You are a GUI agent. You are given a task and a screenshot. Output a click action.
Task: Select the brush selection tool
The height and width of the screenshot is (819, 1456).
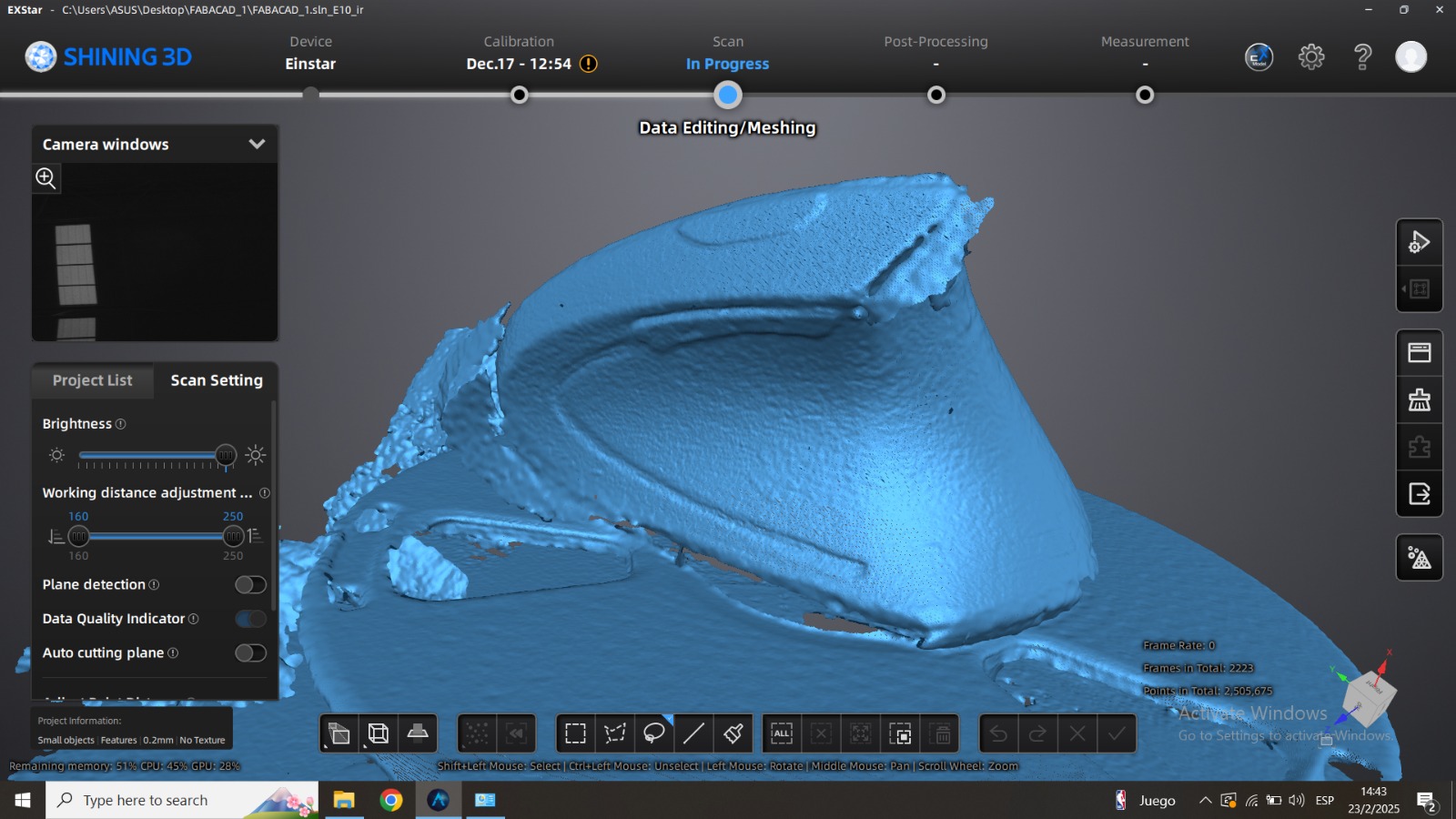coord(733,733)
